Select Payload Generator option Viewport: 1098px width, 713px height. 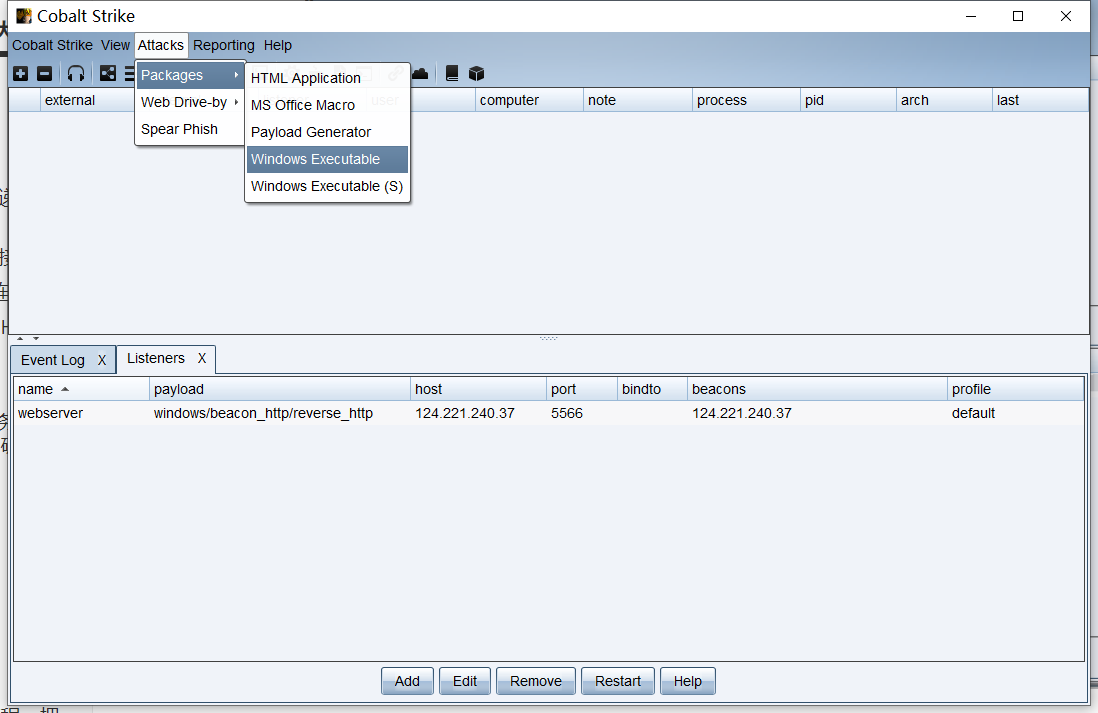[x=327, y=132]
